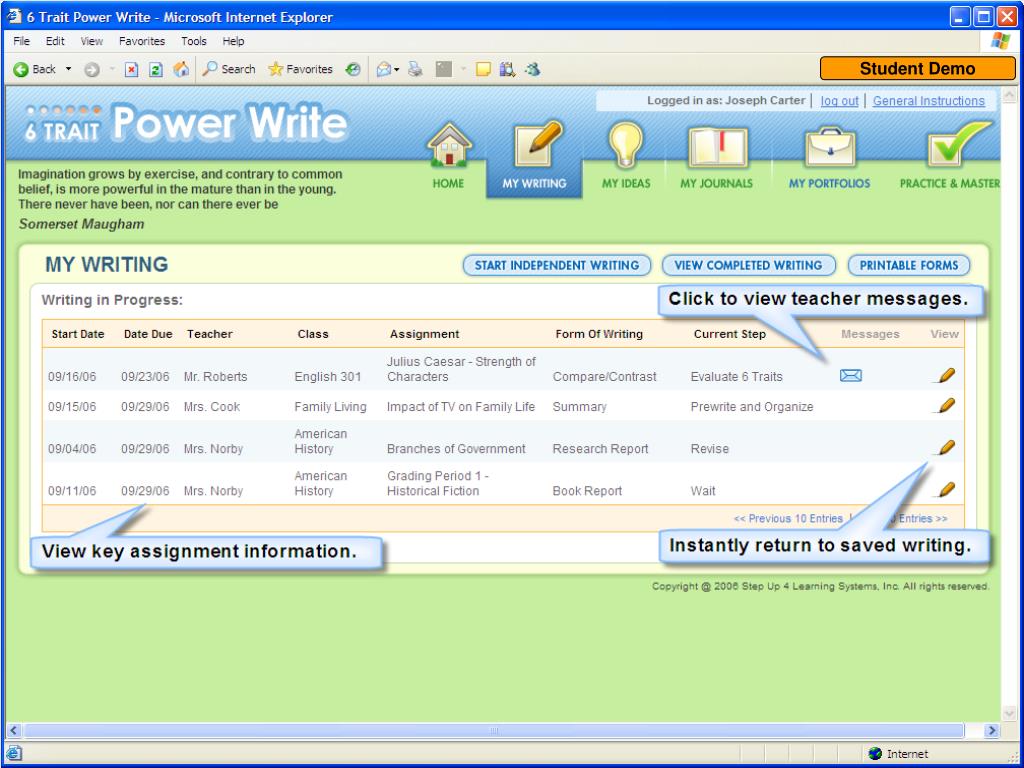The width and height of the screenshot is (1024, 768).
Task: Select 'Branches of Government' assignment text
Action: point(456,449)
